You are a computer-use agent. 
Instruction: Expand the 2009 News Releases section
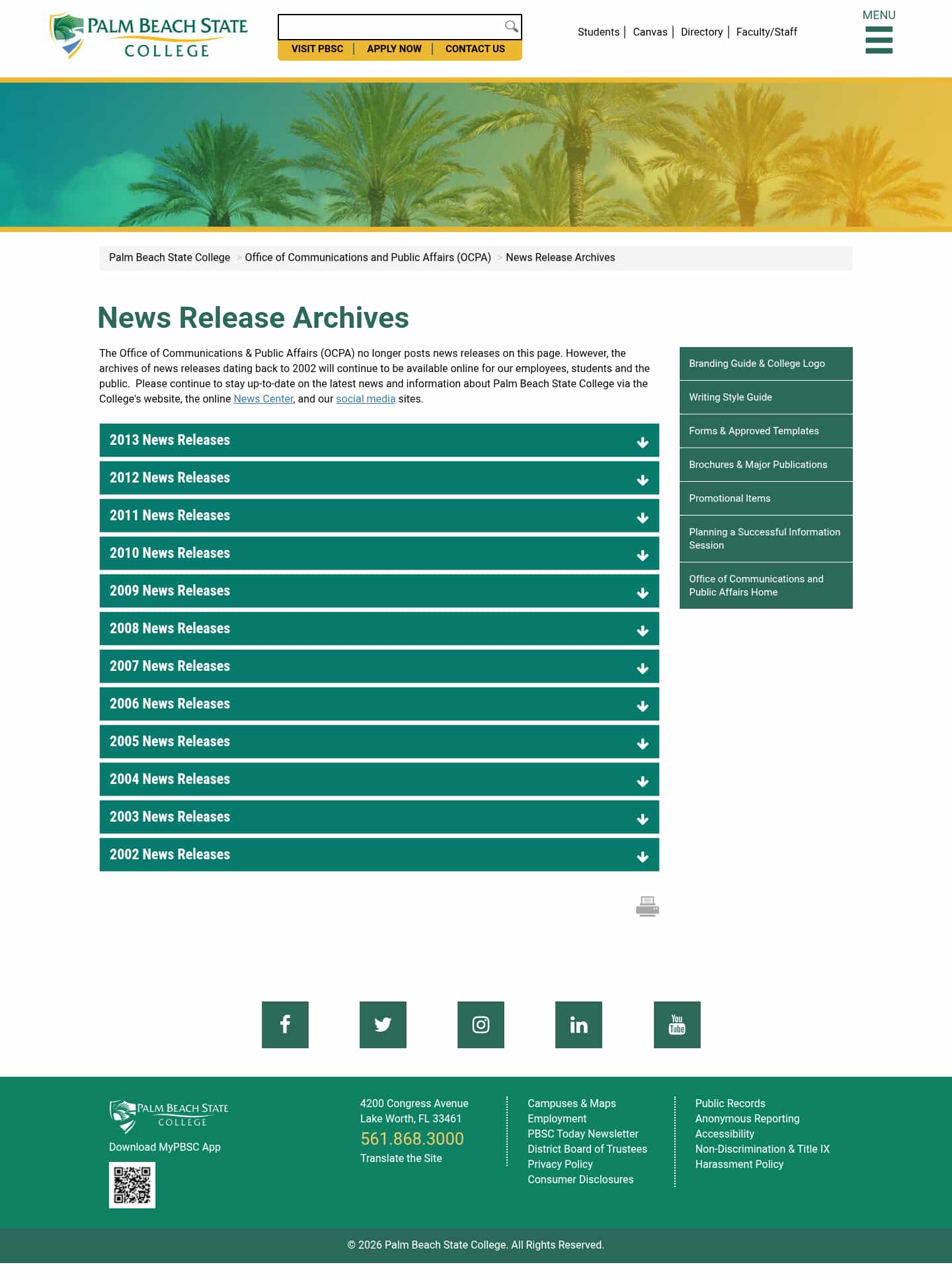point(379,591)
